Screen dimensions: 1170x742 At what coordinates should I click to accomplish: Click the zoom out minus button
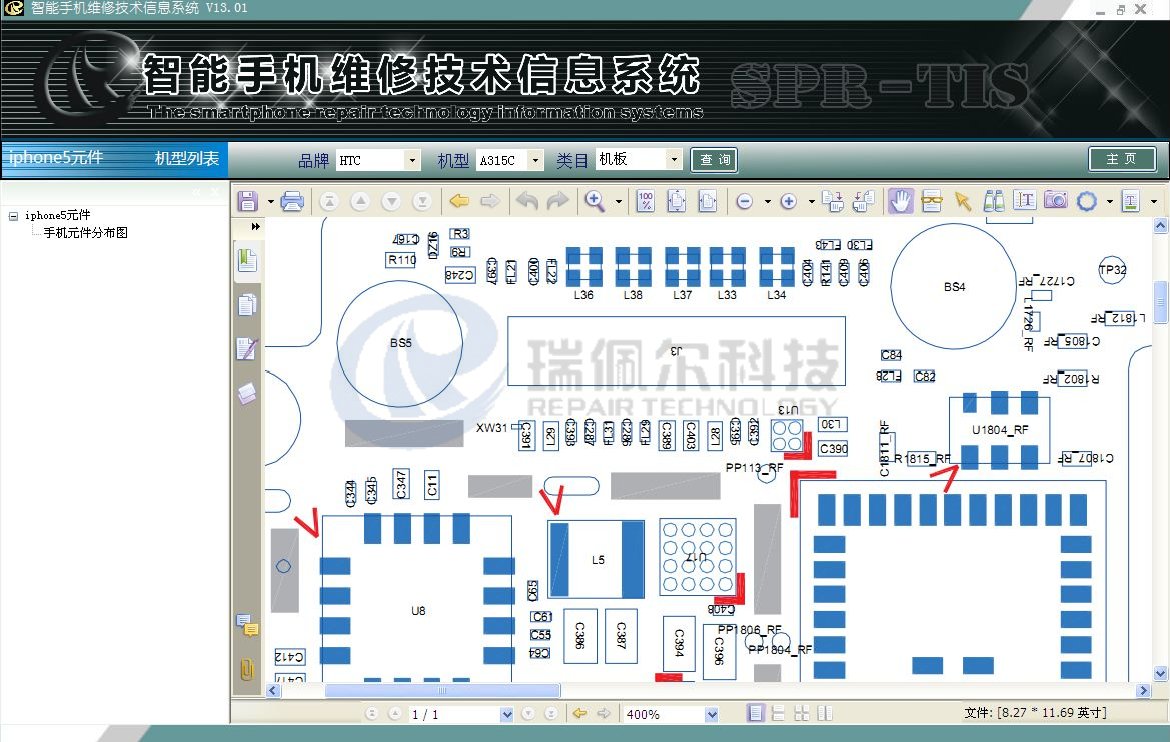[744, 201]
